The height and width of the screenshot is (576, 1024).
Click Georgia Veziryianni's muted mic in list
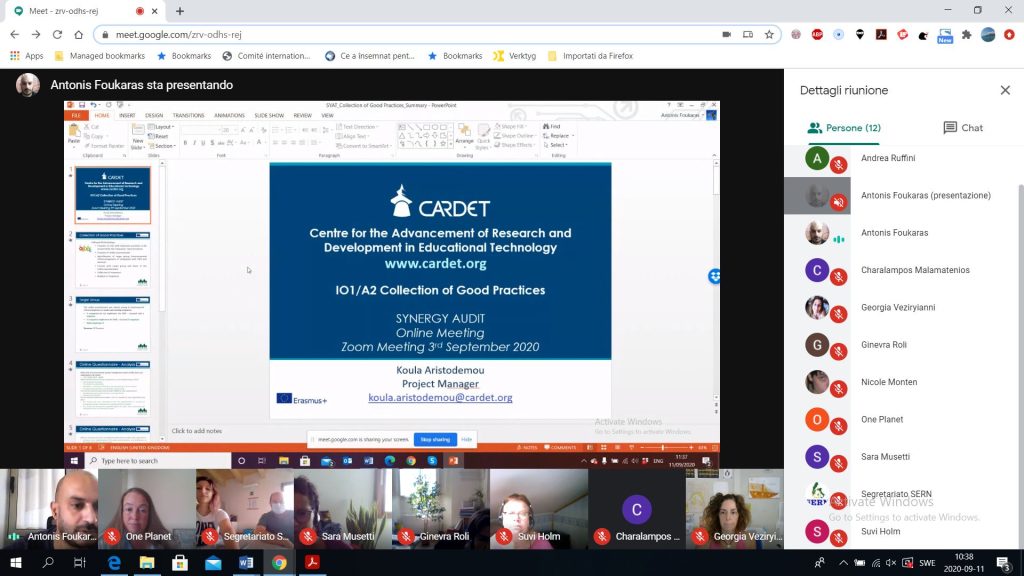tap(839, 314)
